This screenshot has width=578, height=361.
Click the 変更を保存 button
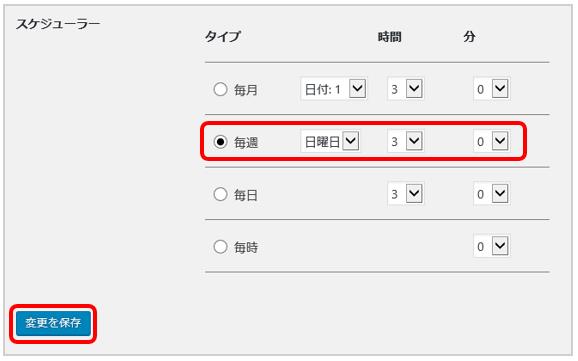53,323
